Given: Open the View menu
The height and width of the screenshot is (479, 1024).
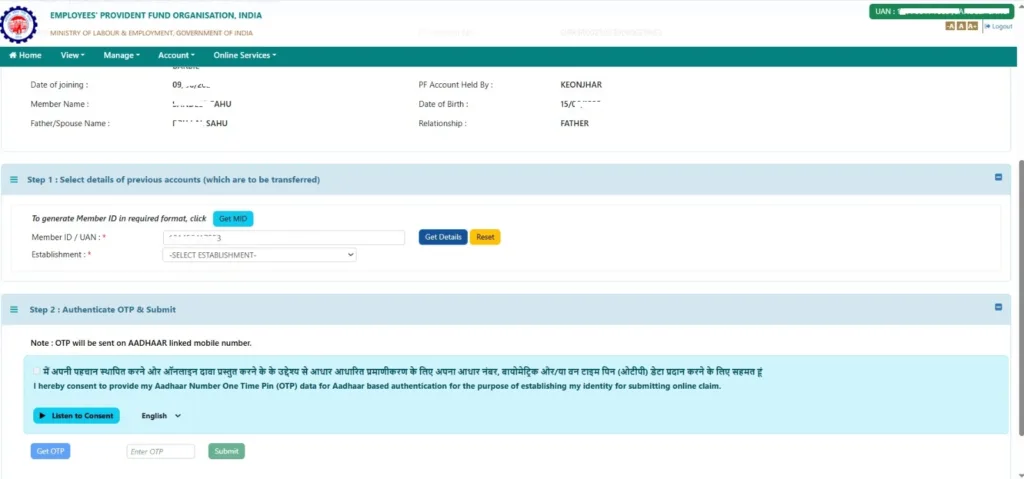Looking at the screenshot, I should coord(72,56).
